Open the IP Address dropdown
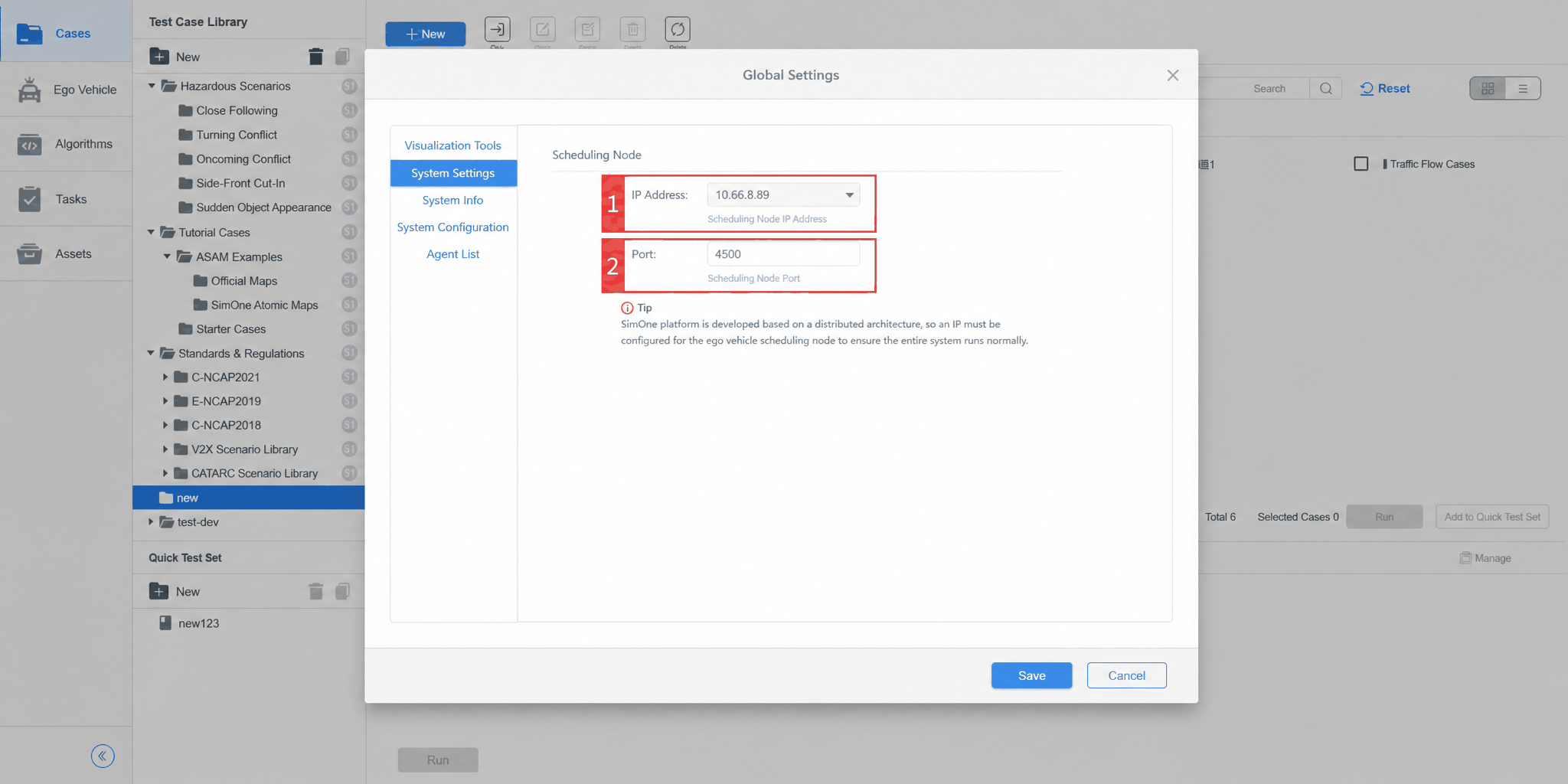This screenshot has height=784, width=1568. click(x=783, y=195)
